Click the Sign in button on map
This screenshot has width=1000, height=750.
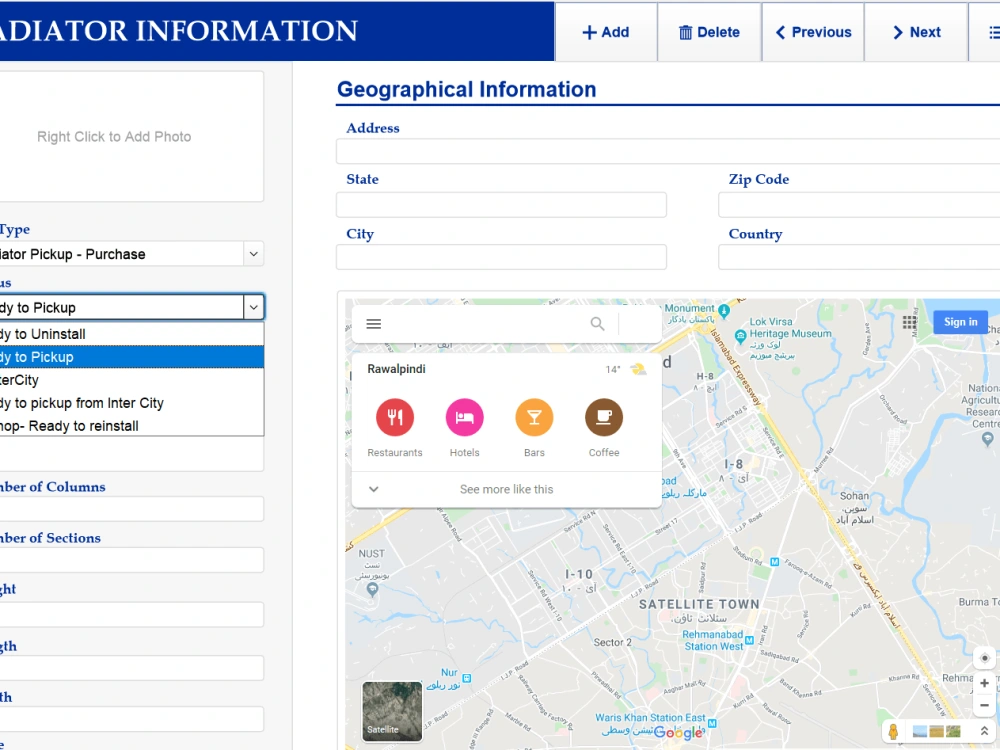[x=960, y=322]
